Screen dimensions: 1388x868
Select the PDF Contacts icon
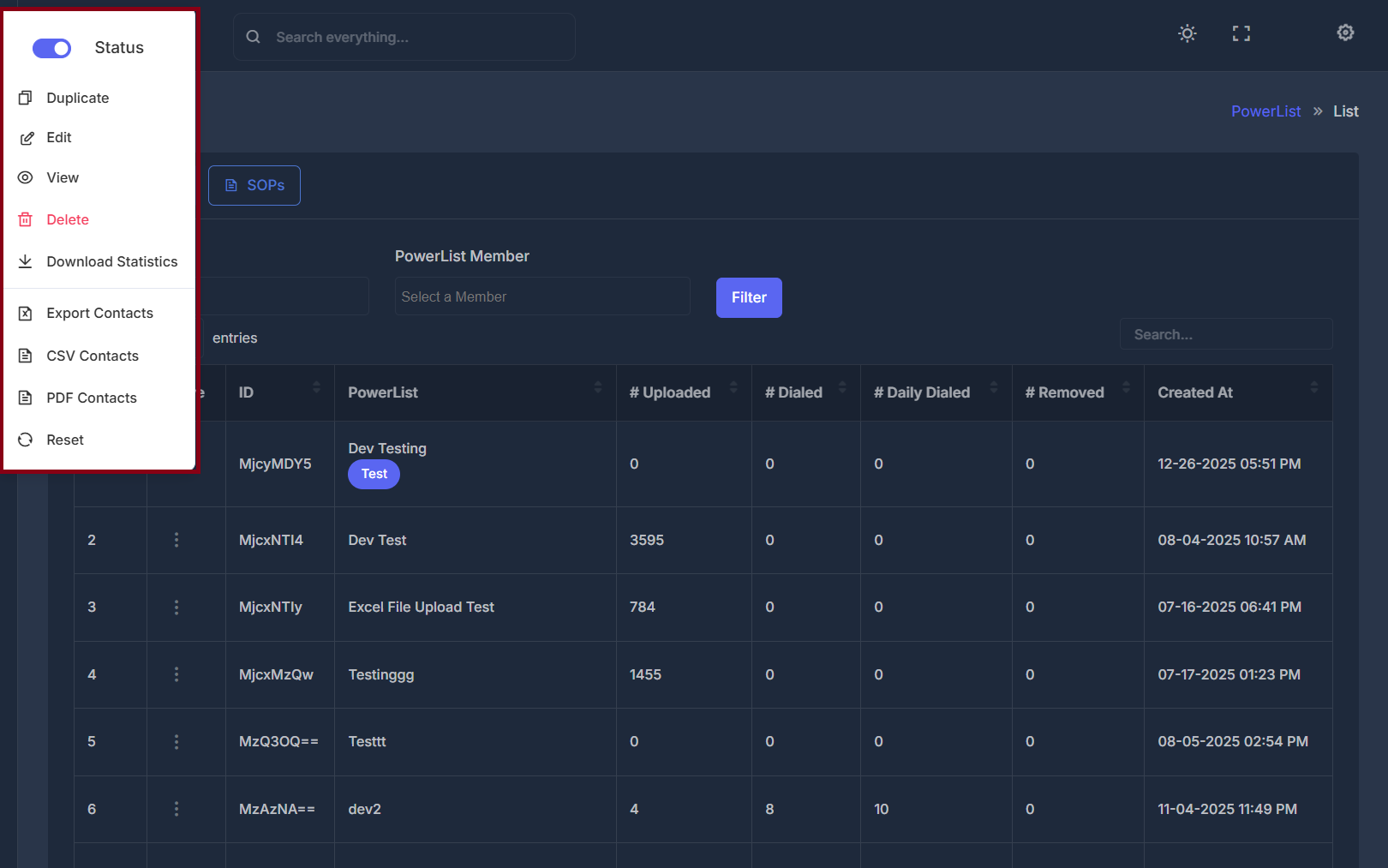click(26, 398)
